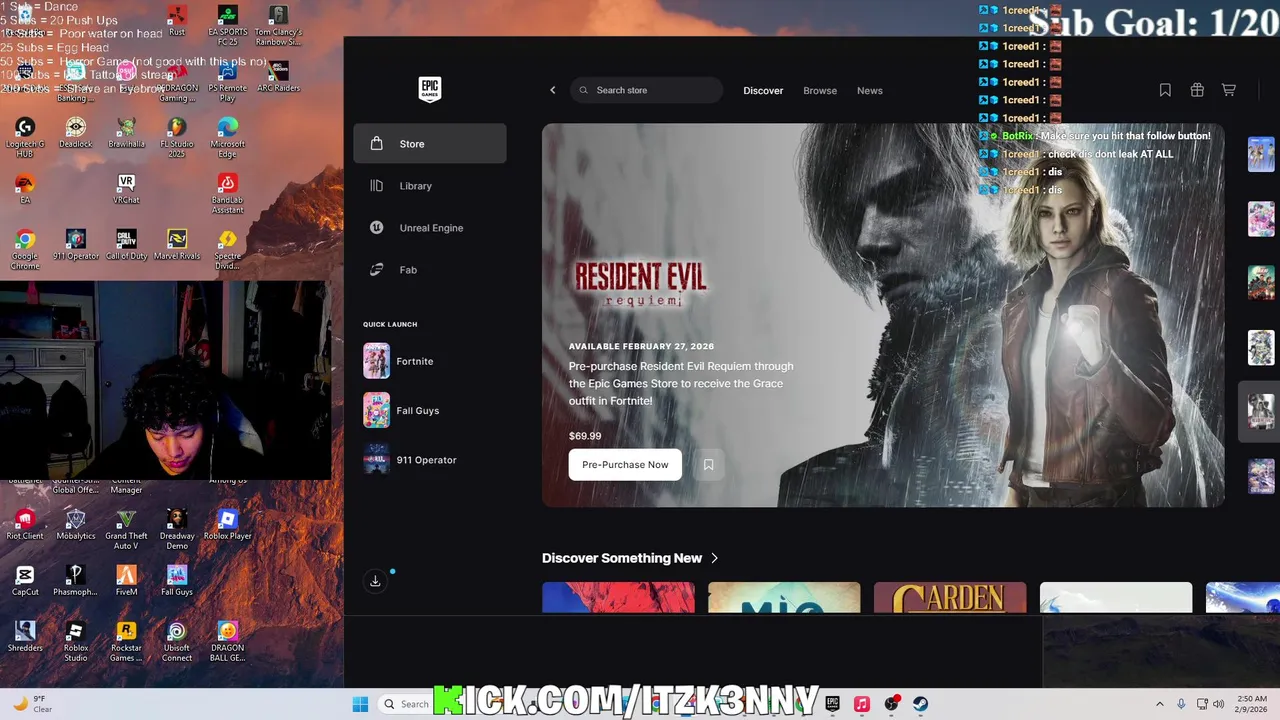Expand the system tray hidden icons chevron

coord(1159,704)
